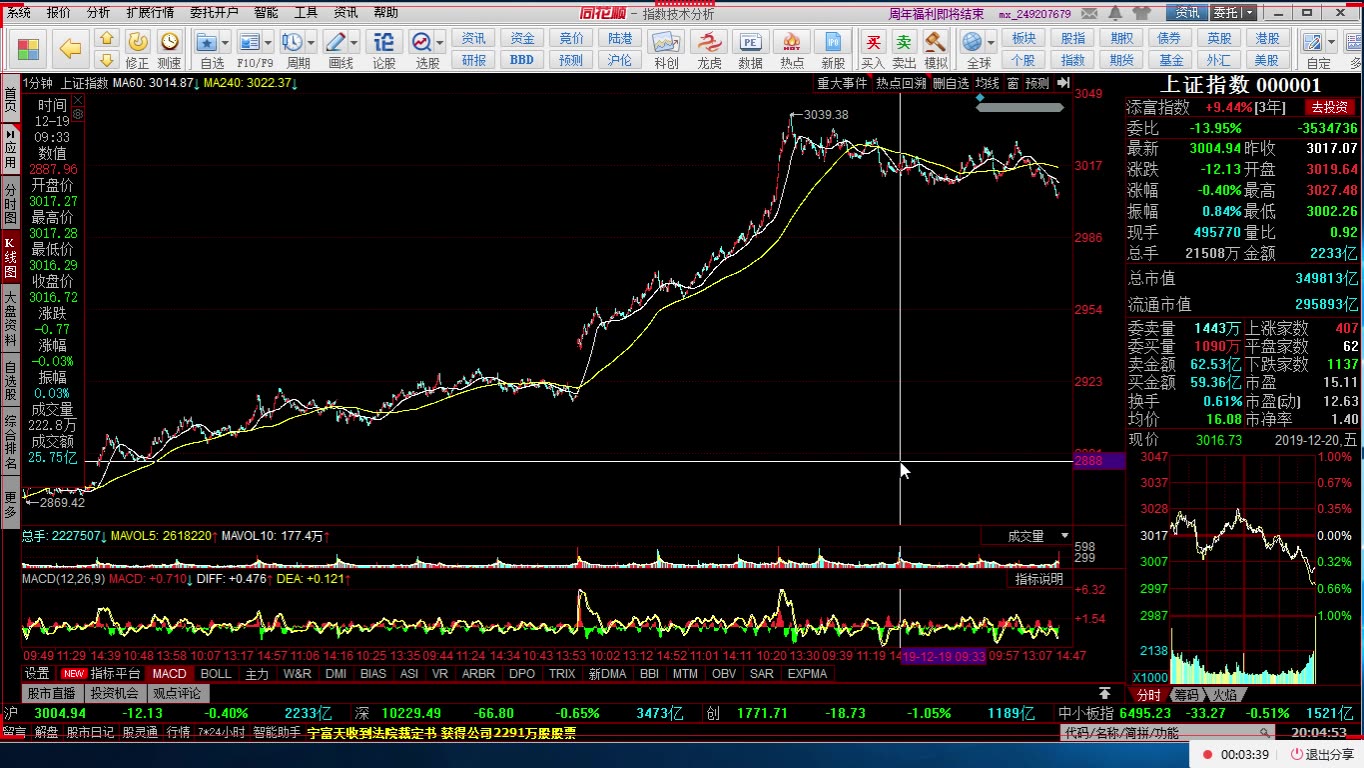The height and width of the screenshot is (768, 1364).
Task: Click the 基金 funds button
Action: point(1171,60)
